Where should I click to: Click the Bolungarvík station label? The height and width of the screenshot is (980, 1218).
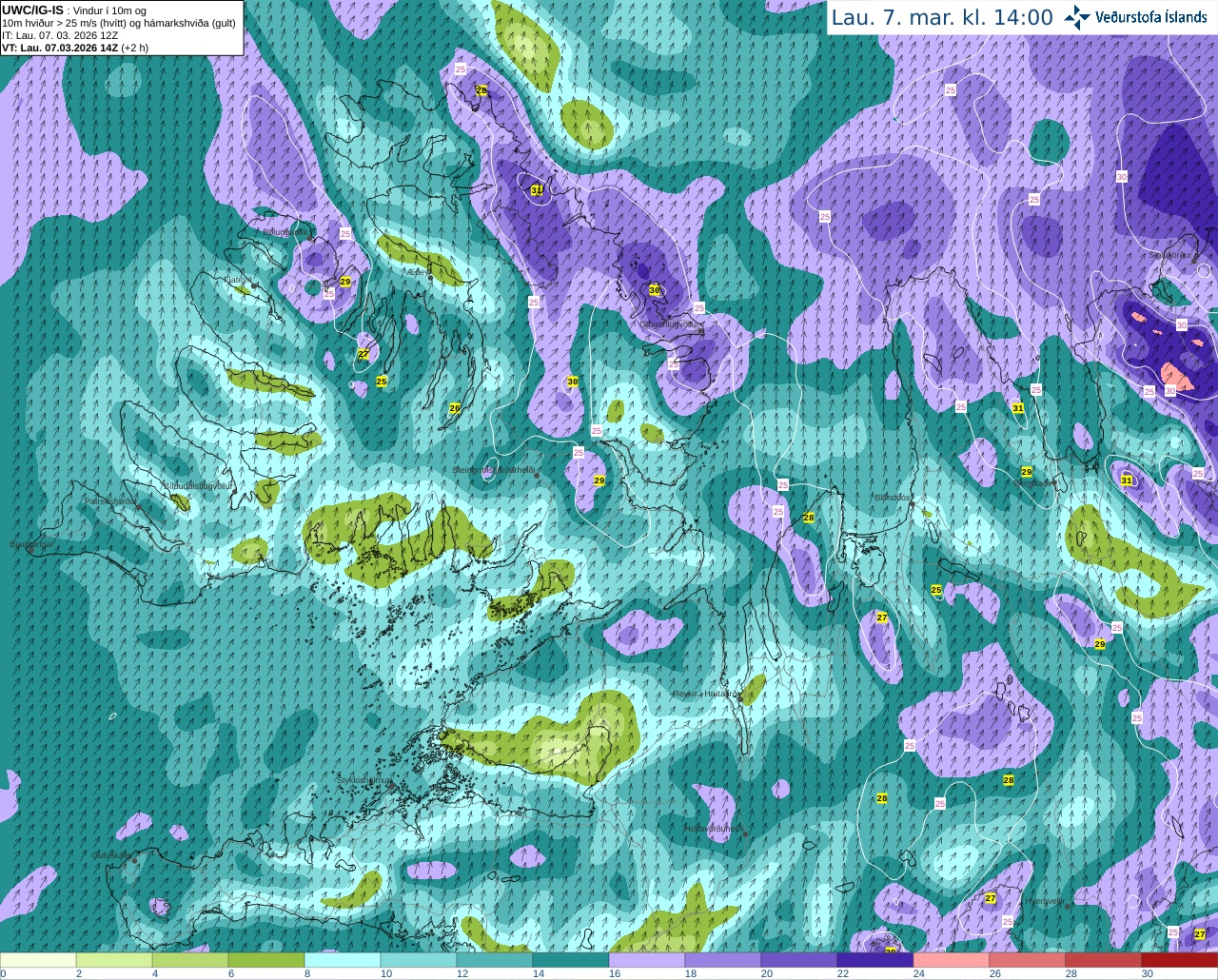click(285, 231)
